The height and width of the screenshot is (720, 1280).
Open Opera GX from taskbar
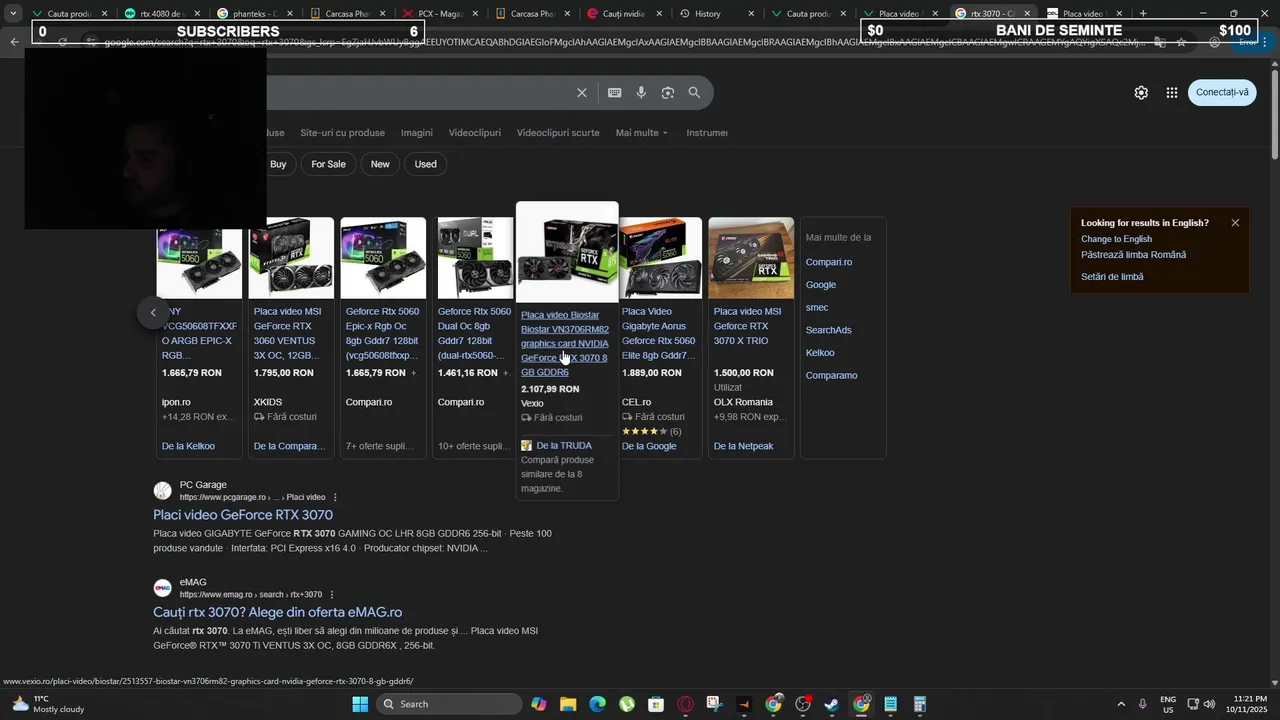pos(686,704)
